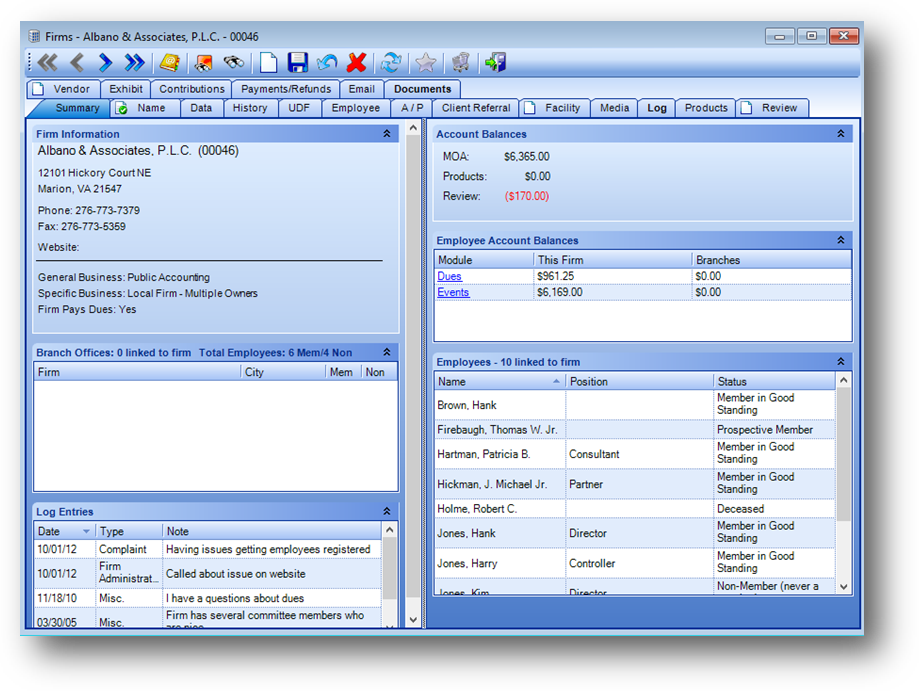Open the Events module link
Image resolution: width=919 pixels, height=691 pixels.
tap(453, 292)
